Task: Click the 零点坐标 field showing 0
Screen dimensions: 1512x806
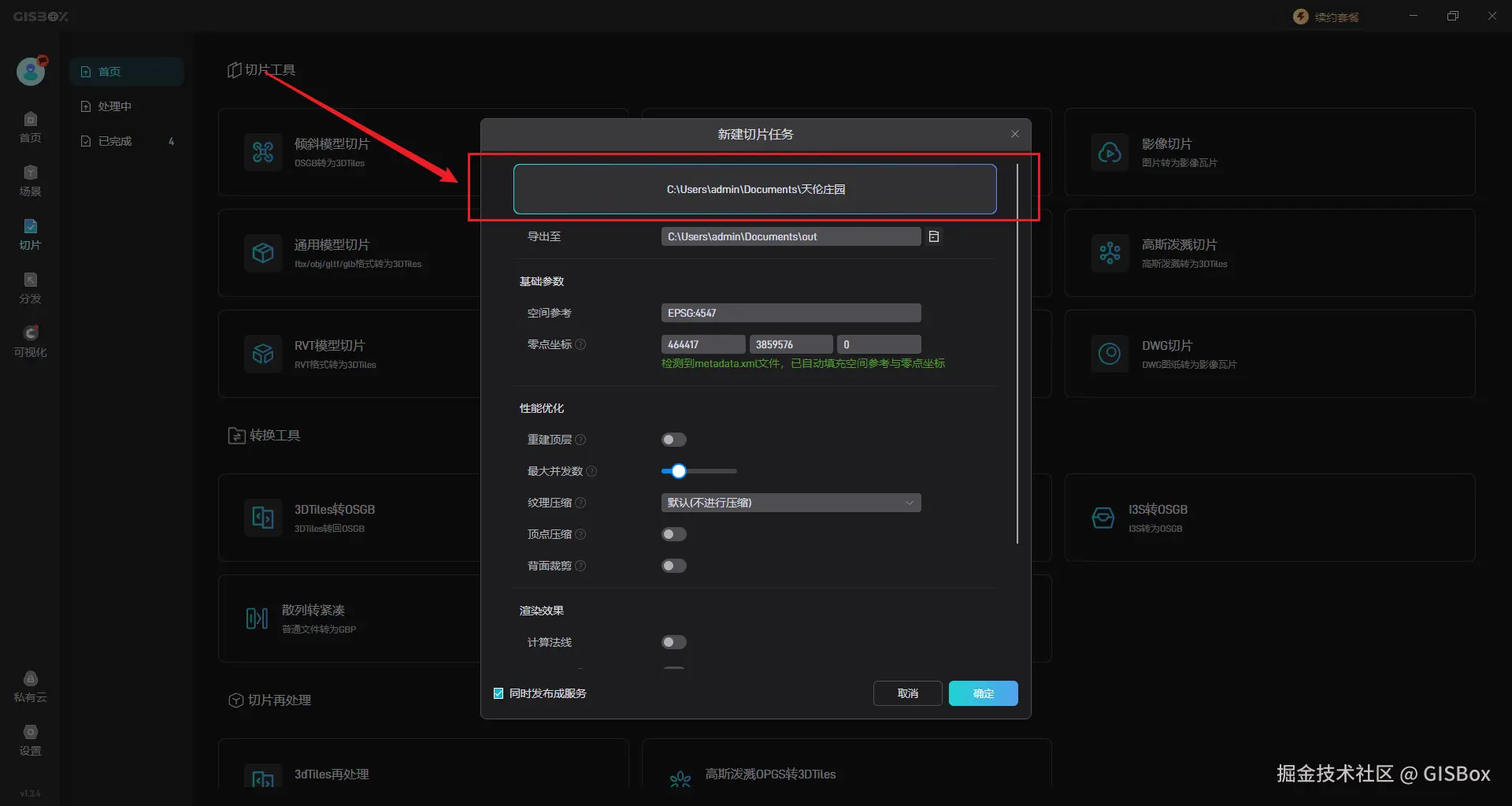Action: pyautogui.click(x=879, y=344)
